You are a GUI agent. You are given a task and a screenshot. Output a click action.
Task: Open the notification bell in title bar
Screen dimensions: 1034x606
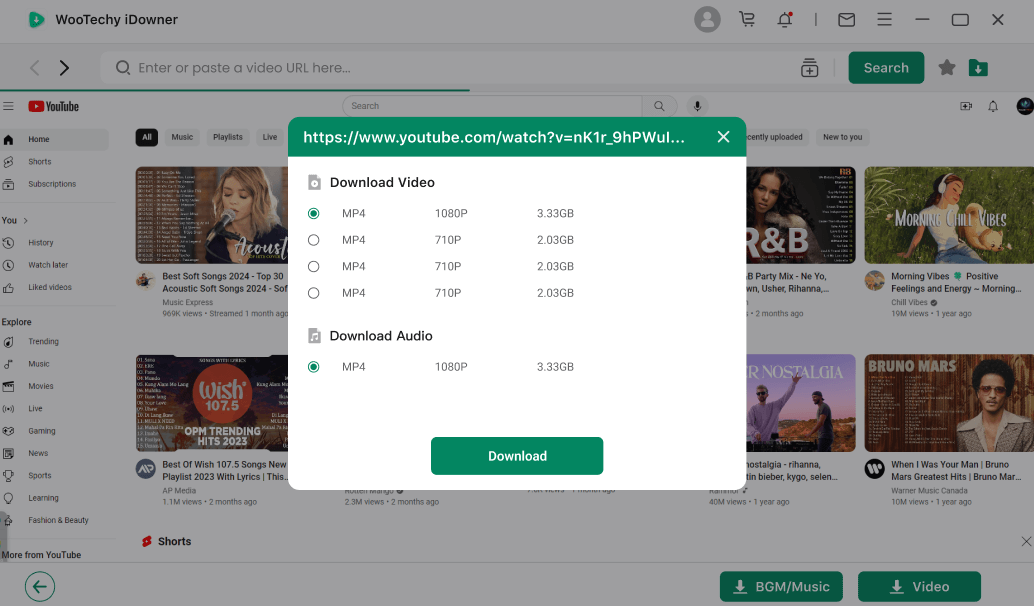tap(785, 19)
